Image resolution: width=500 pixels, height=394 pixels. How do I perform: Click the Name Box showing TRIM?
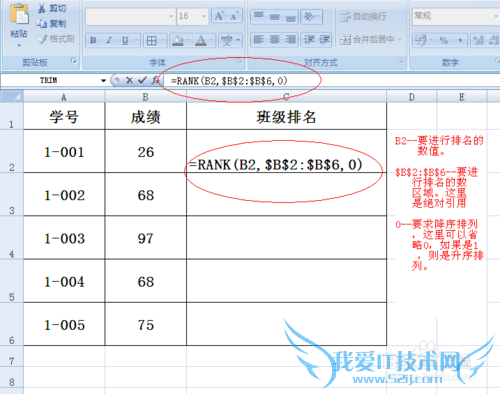(50, 80)
